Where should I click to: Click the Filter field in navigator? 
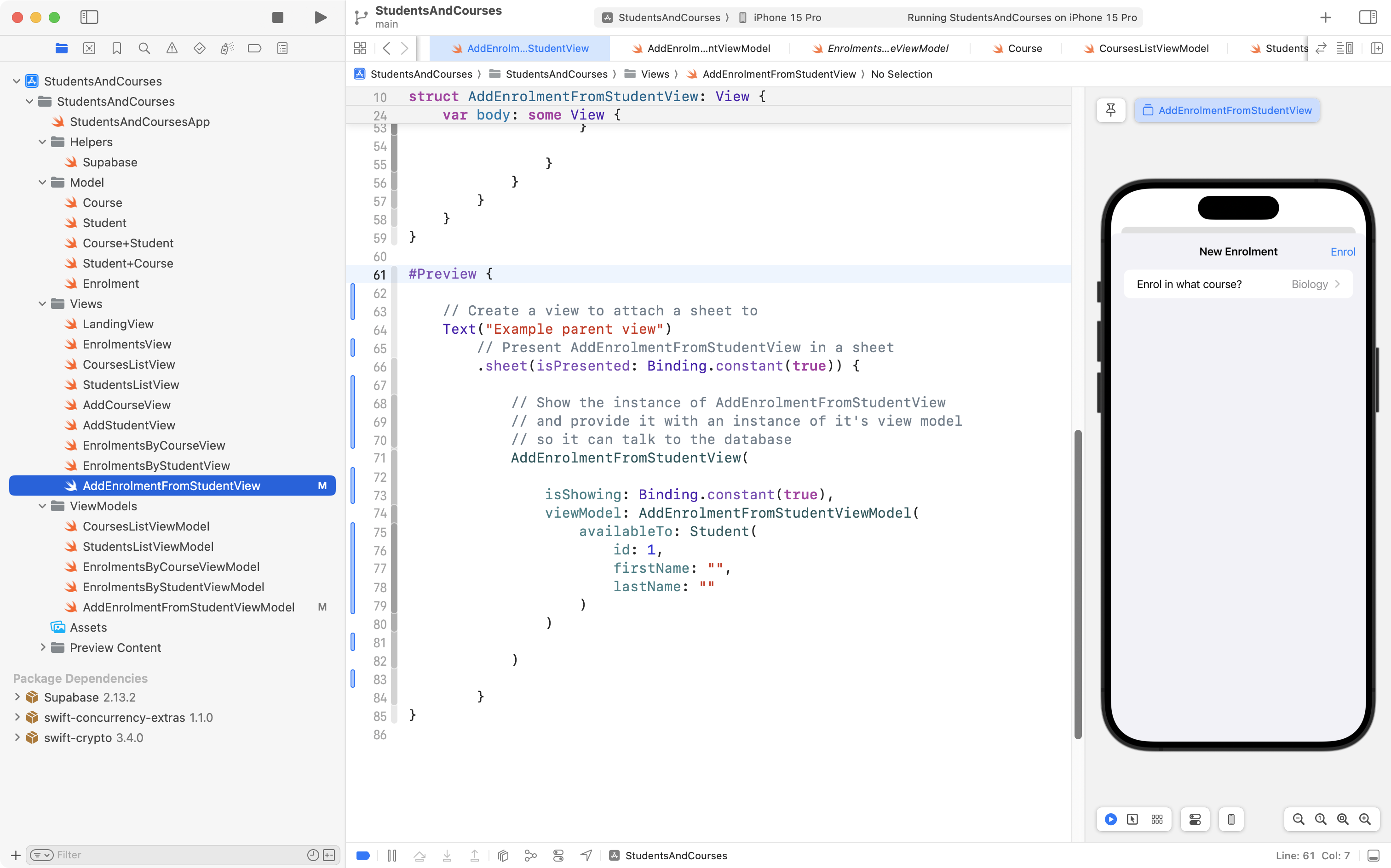[178, 855]
